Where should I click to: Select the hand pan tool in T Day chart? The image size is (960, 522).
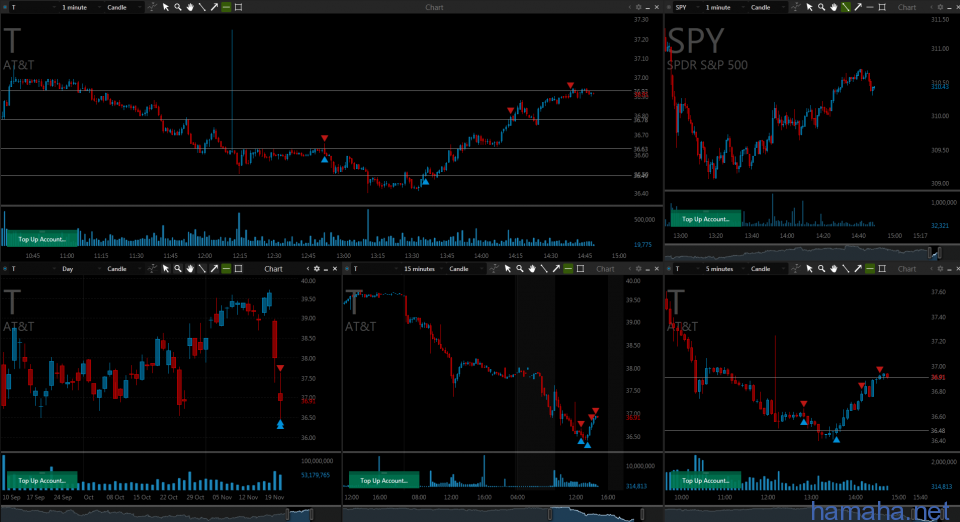tap(190, 269)
